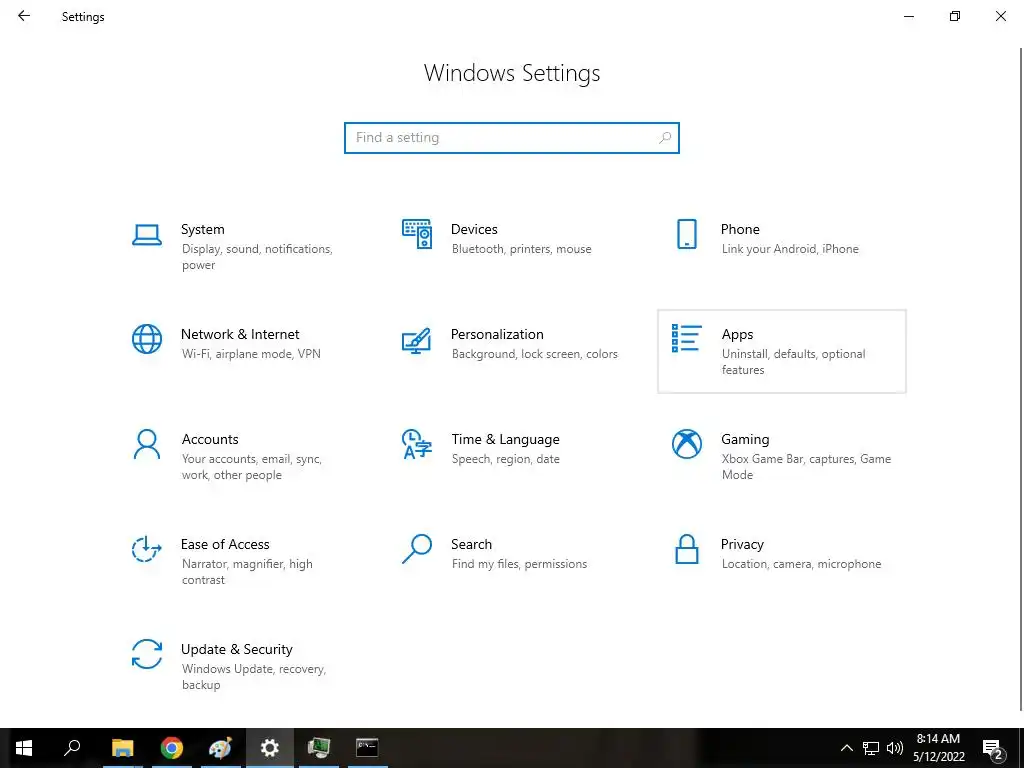Open the network status tray icon
Image resolution: width=1024 pixels, height=768 pixels.
tap(871, 748)
